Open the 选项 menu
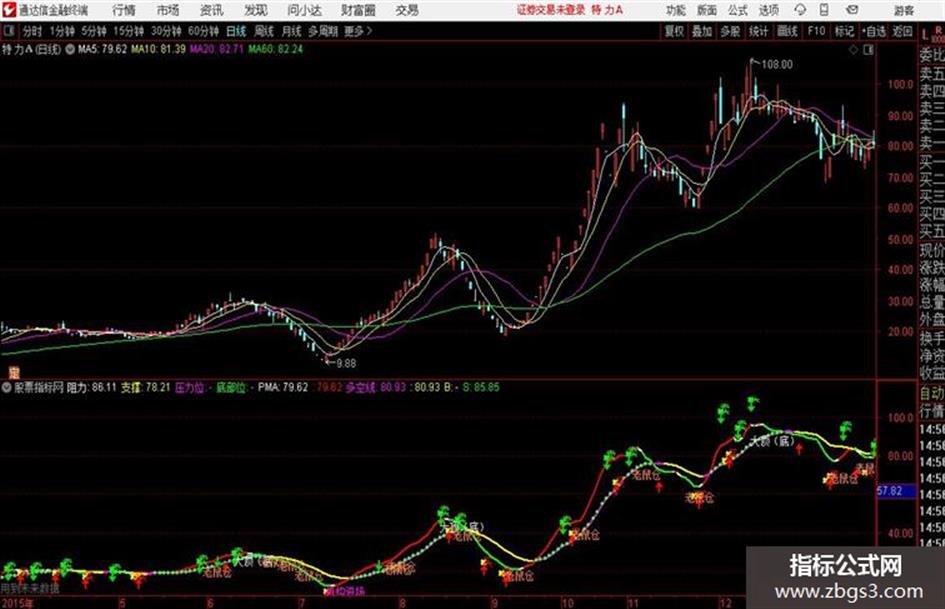945x609 pixels. tap(768, 10)
